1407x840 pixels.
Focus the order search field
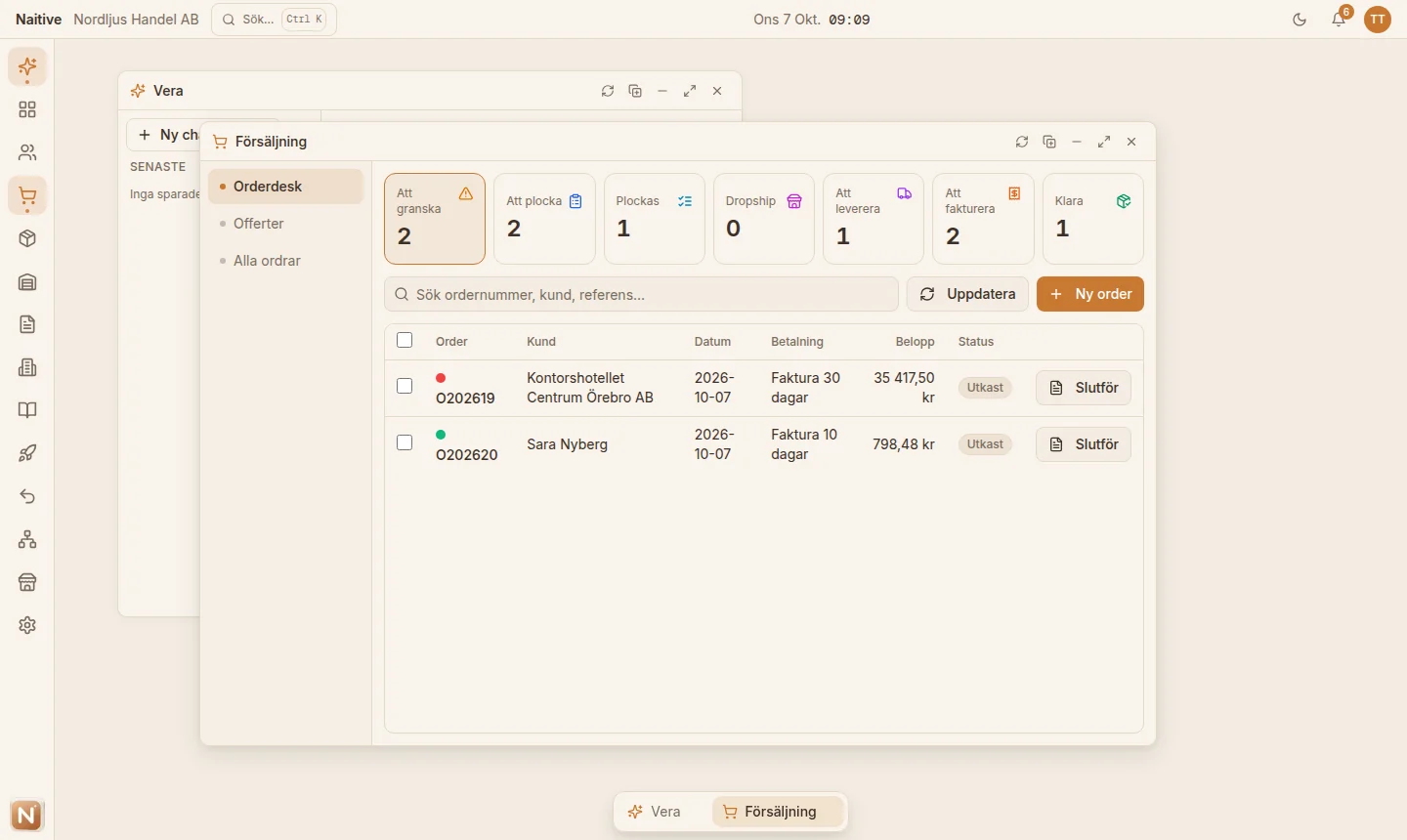coord(641,294)
